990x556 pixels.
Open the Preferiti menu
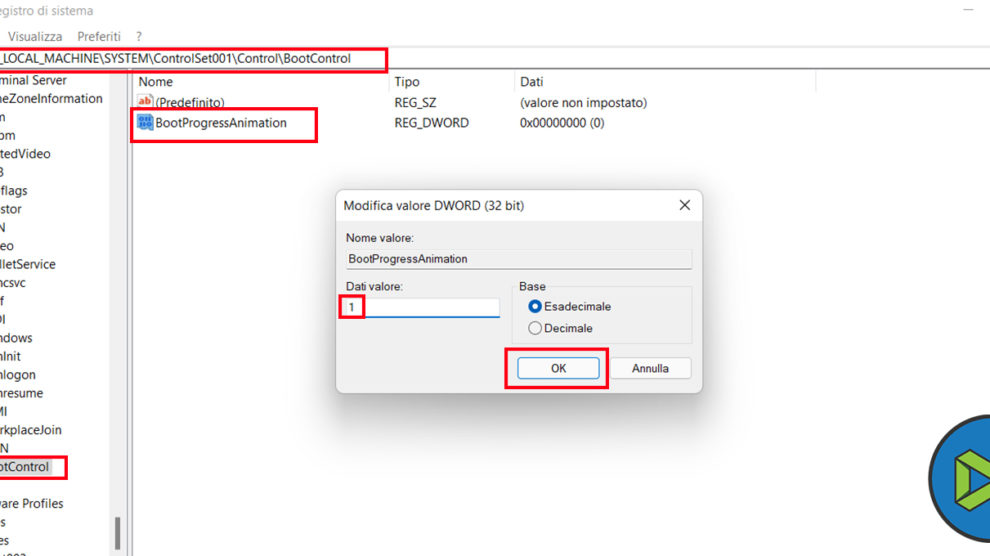tap(98, 37)
